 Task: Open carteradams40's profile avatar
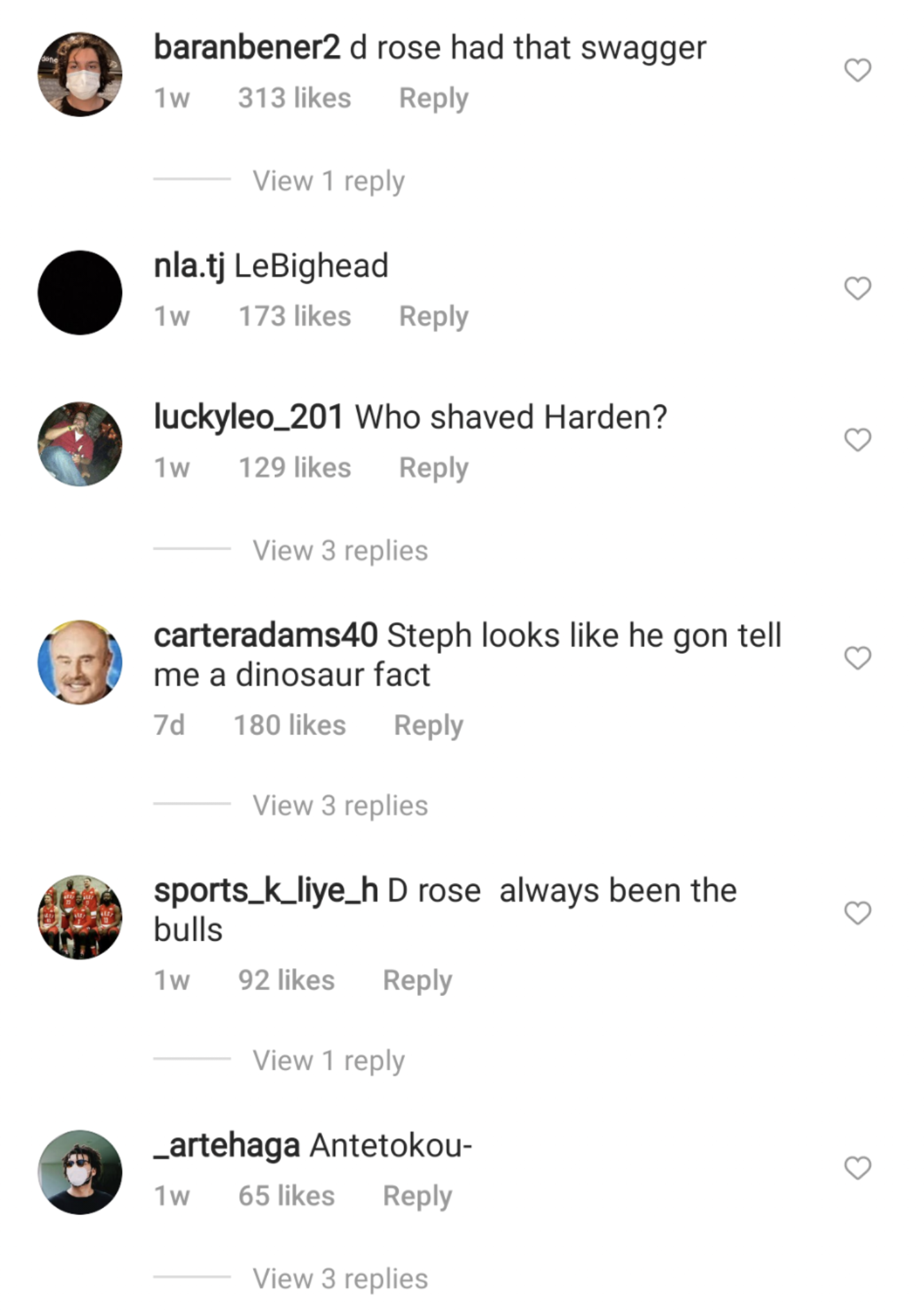(80, 662)
